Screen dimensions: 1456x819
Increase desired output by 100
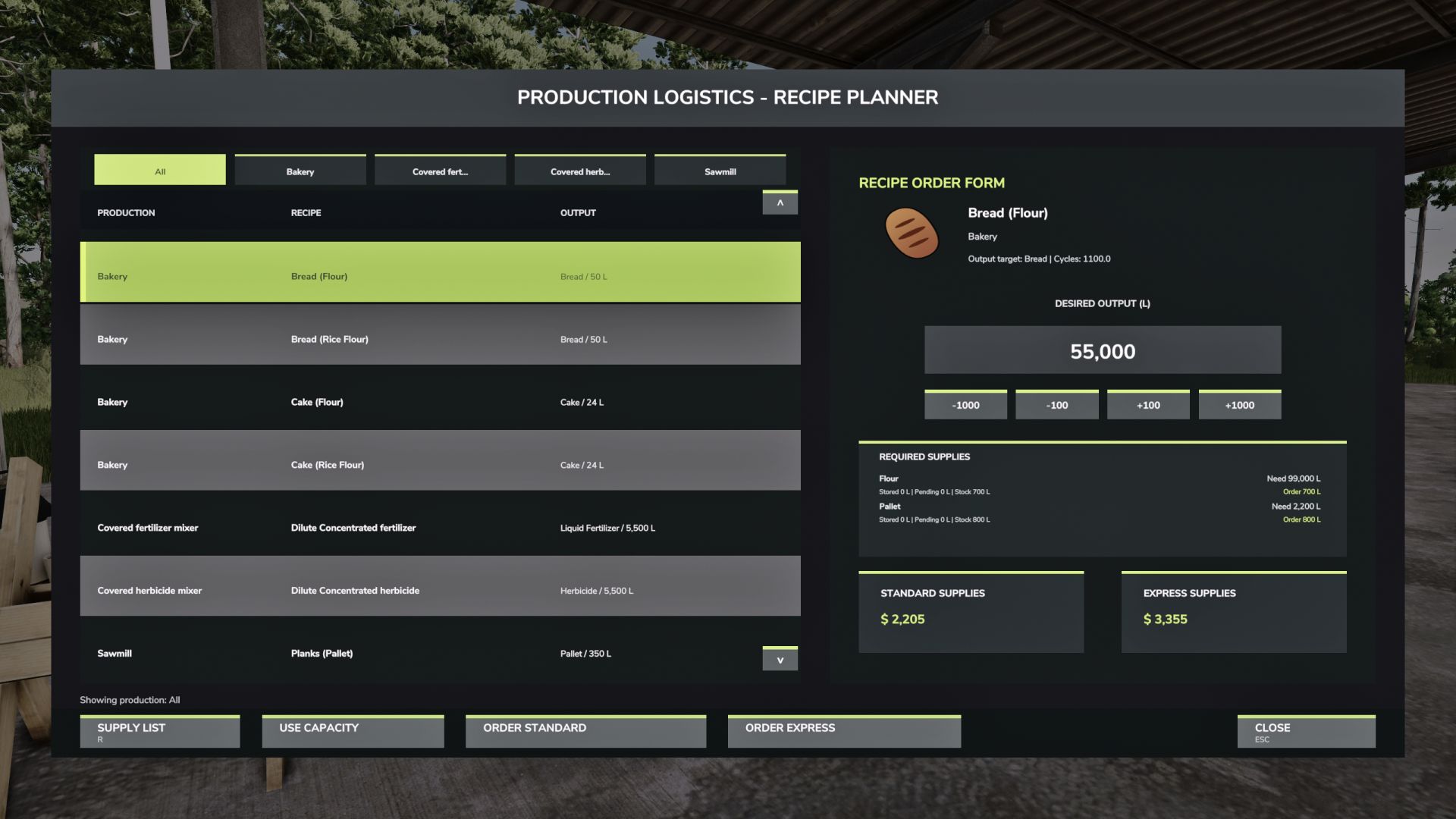pyautogui.click(x=1148, y=404)
